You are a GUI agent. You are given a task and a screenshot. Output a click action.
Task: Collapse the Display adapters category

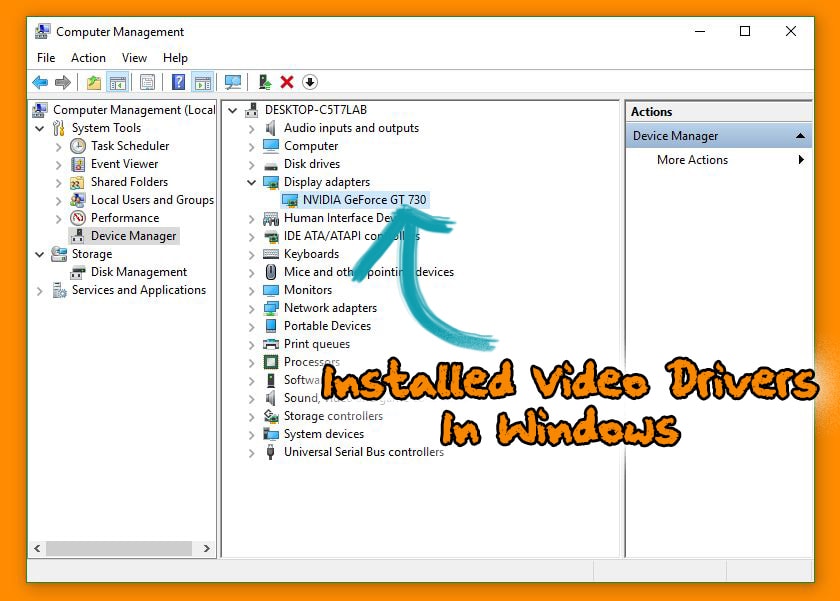(252, 182)
